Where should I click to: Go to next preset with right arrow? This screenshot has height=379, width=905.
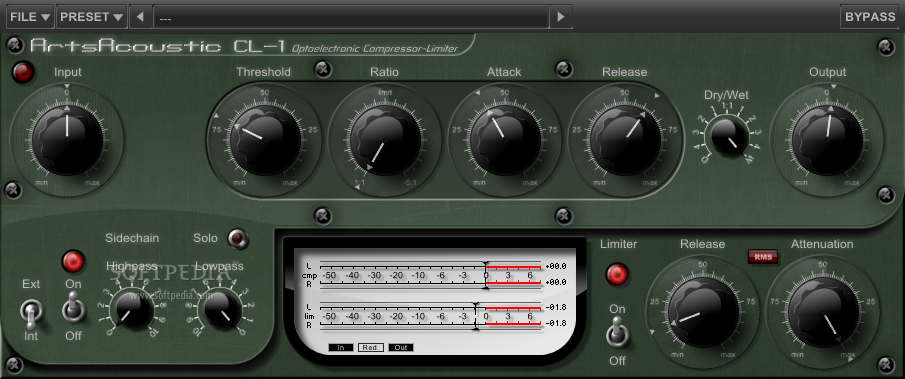point(560,17)
